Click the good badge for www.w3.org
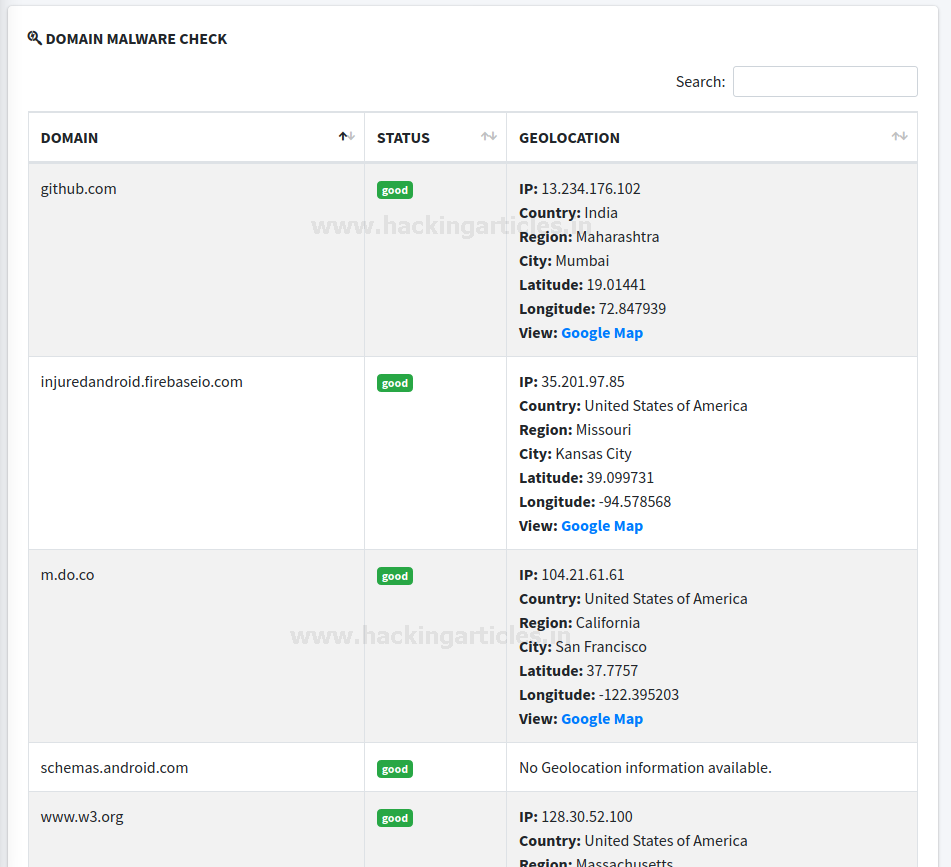 [395, 818]
